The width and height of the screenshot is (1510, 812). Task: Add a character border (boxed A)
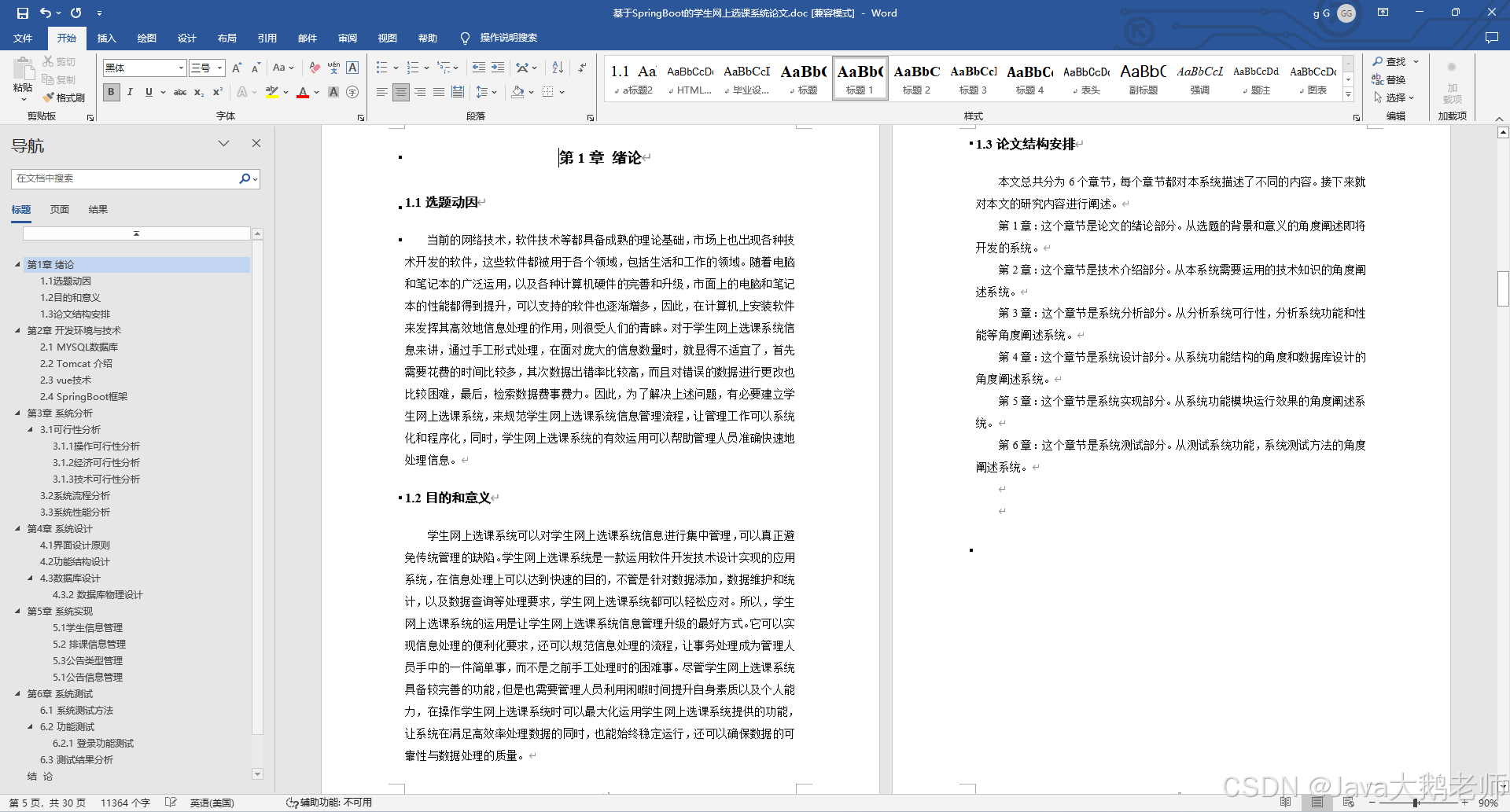tap(352, 68)
